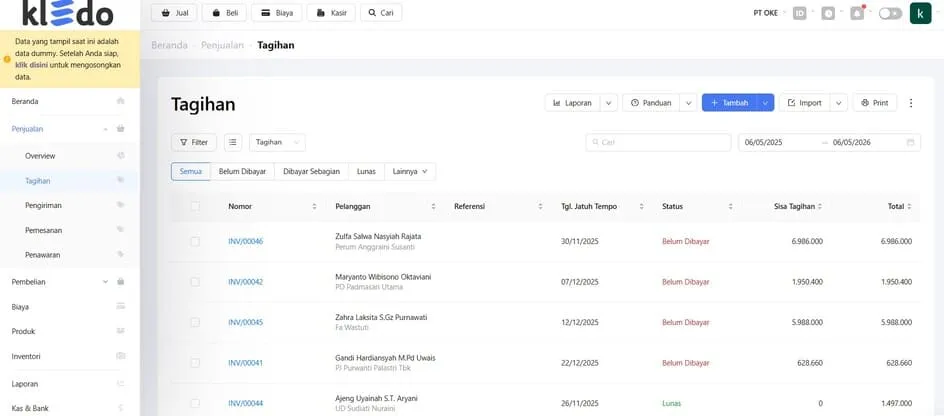Click the Penjualan basket icon in sidebar
The width and height of the screenshot is (944, 416).
120,128
